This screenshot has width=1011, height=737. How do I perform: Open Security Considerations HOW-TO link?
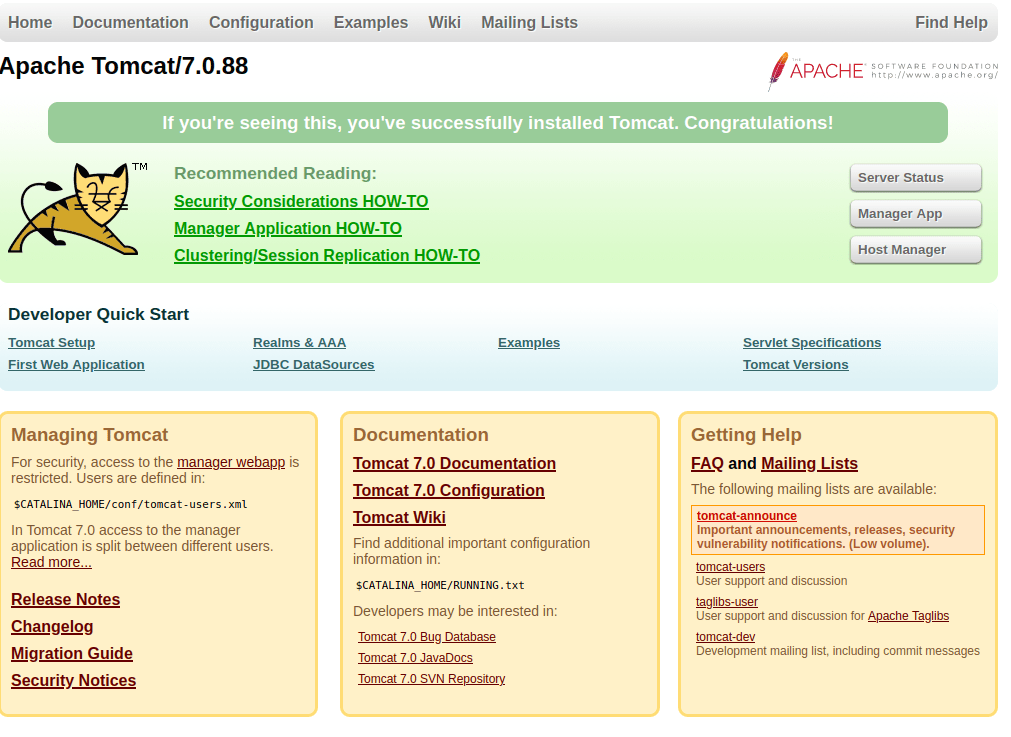(x=301, y=202)
